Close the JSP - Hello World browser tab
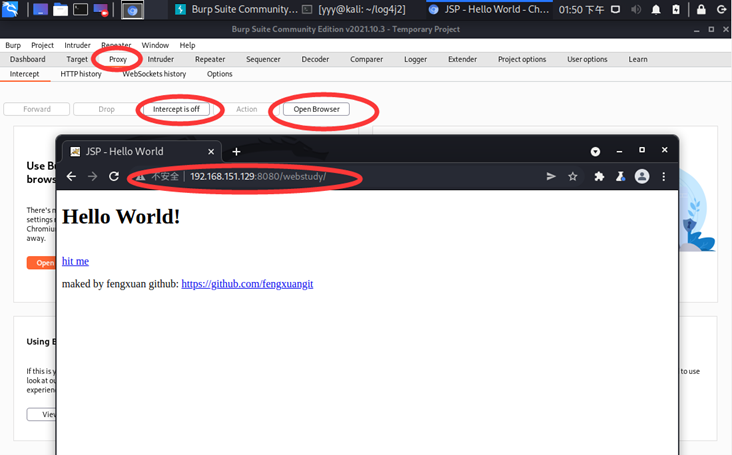The width and height of the screenshot is (732, 455). point(211,152)
